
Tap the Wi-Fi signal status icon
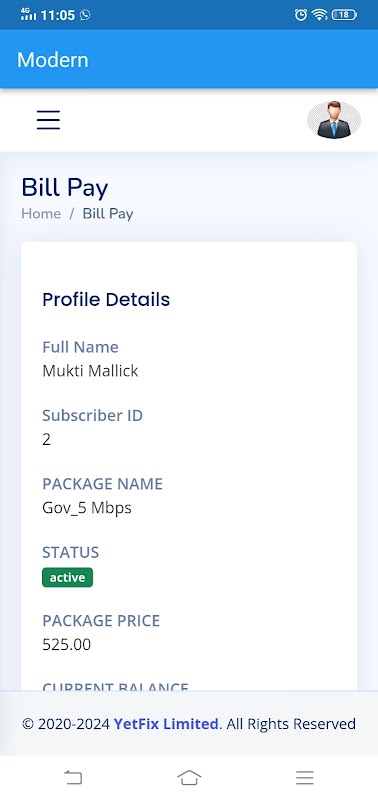tap(319, 15)
